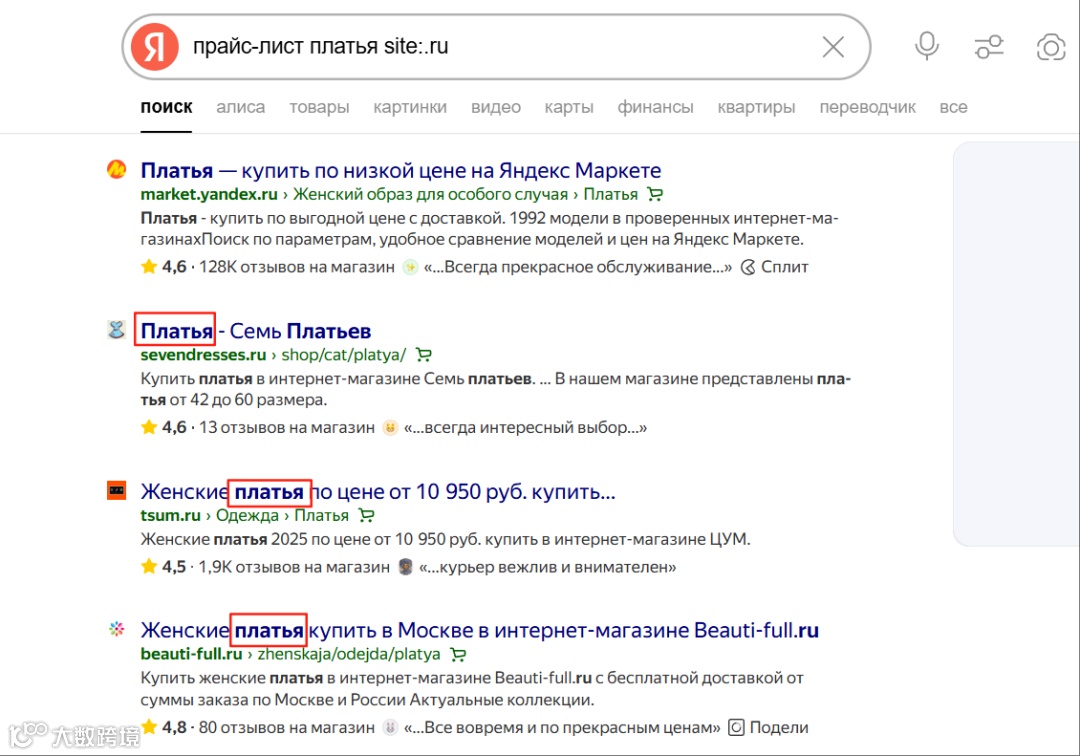Click reviewer avatar beside курьер вежлив quote

[x=406, y=567]
